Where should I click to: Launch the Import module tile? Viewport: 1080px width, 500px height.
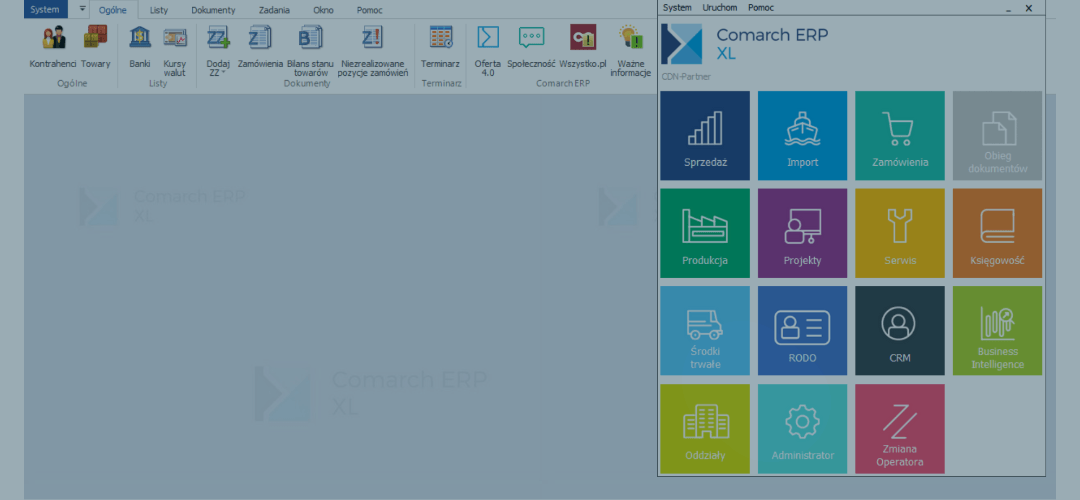(802, 136)
